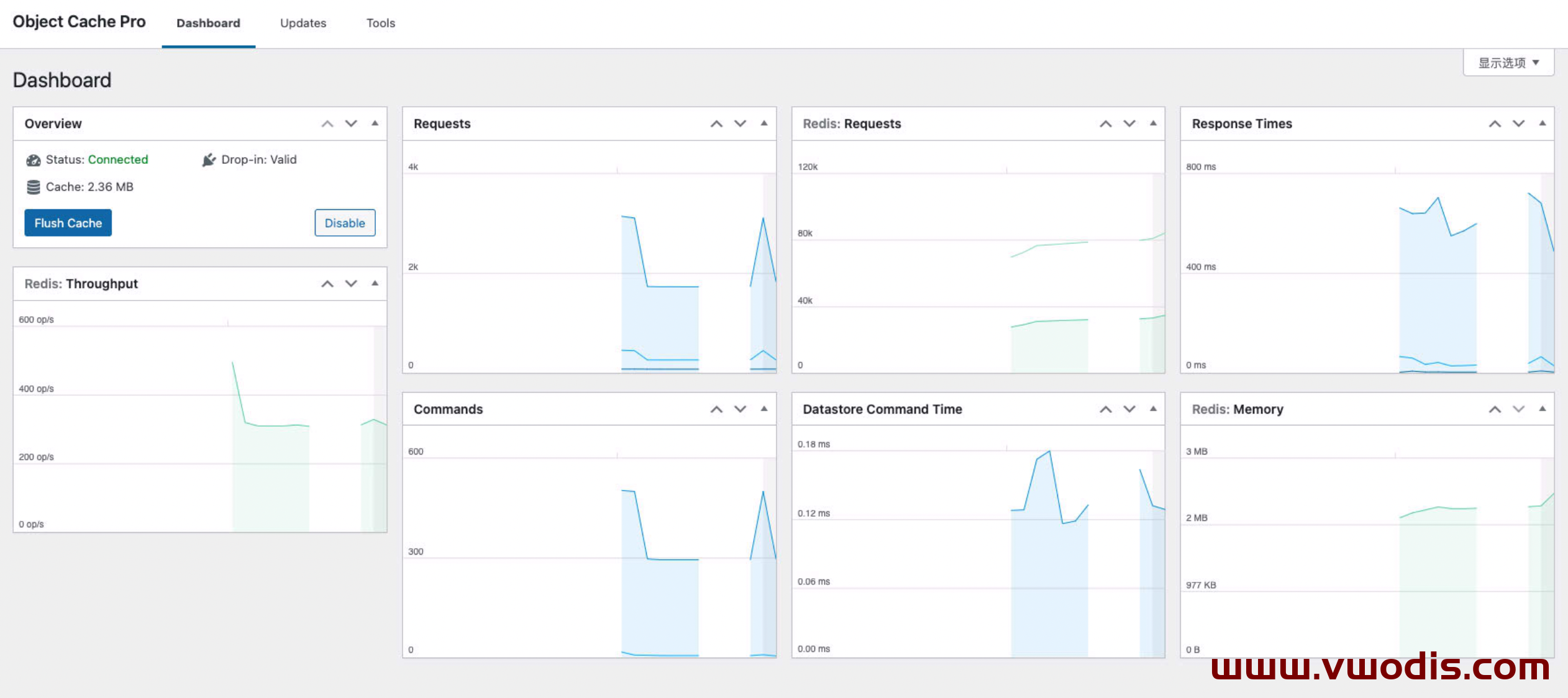Click the move-up arrow on Redis: Throughput widget
The height and width of the screenshot is (698, 1568).
point(327,284)
